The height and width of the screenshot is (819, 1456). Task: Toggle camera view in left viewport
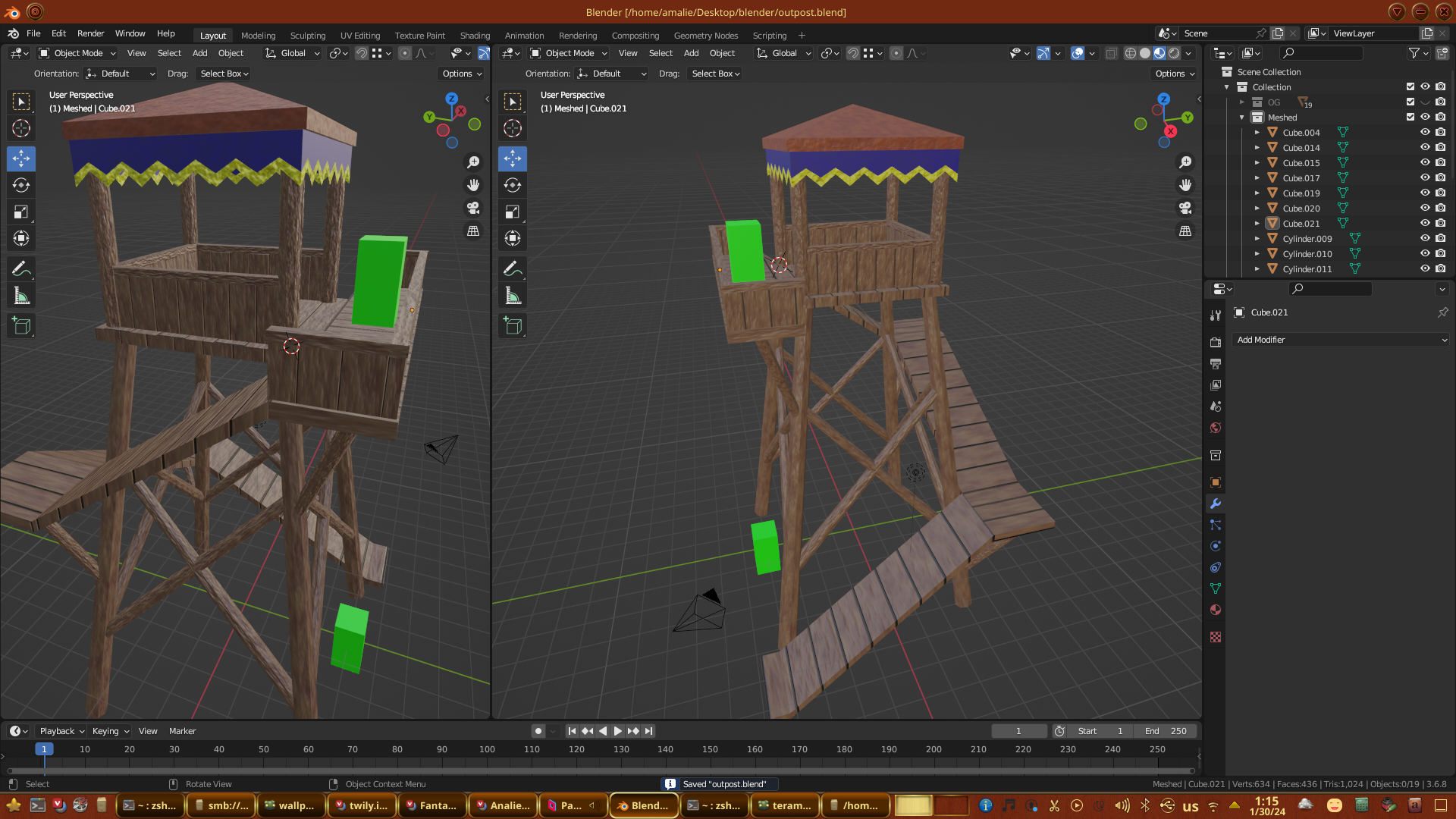pos(473,208)
